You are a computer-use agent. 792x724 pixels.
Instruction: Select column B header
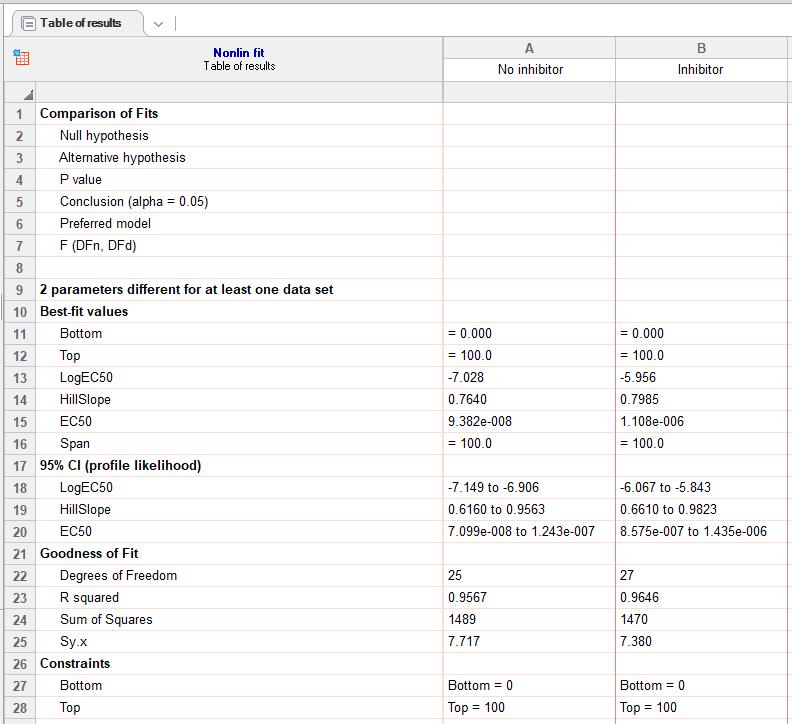(x=701, y=48)
